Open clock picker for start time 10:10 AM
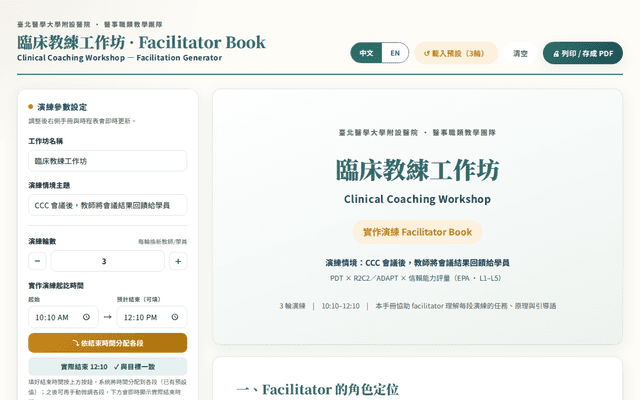640x400 pixels. coord(86,317)
